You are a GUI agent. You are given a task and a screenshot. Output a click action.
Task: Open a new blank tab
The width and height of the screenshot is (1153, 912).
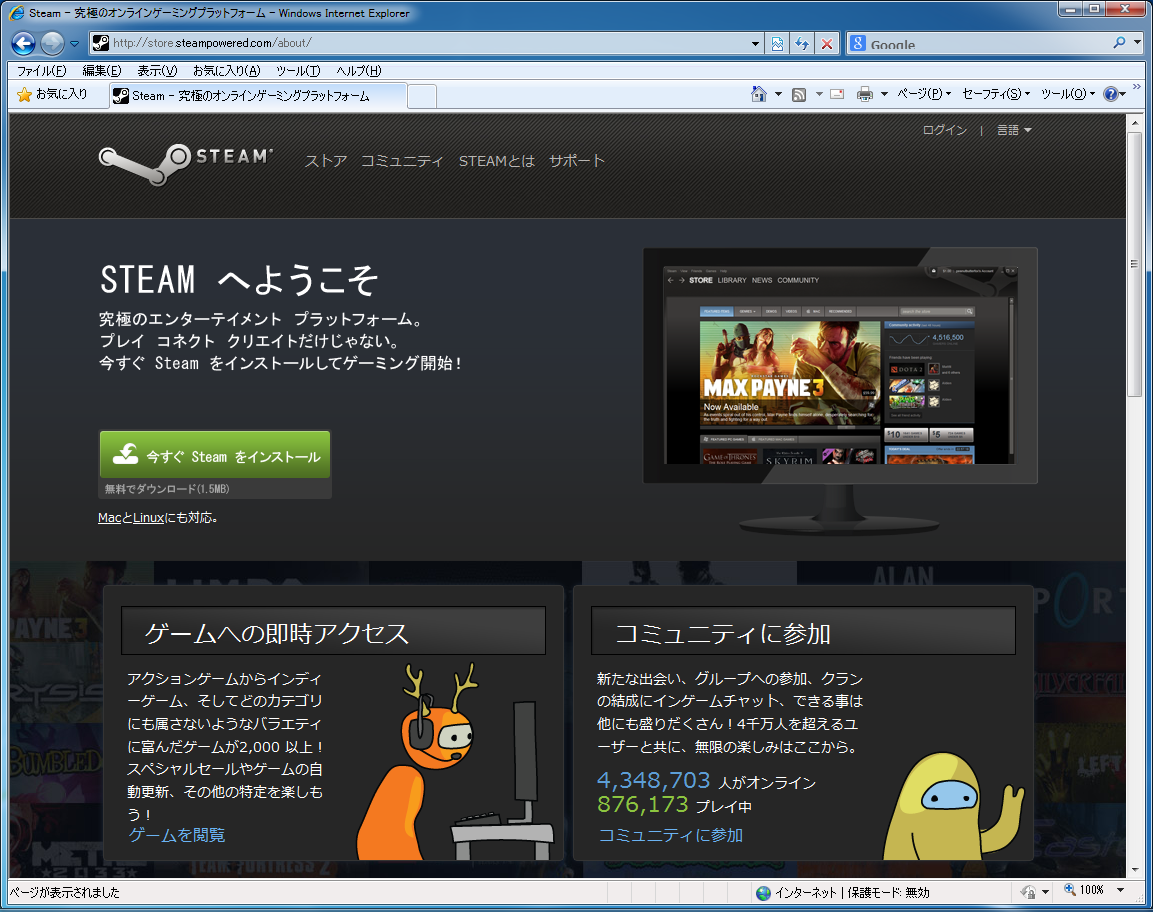[x=421, y=96]
